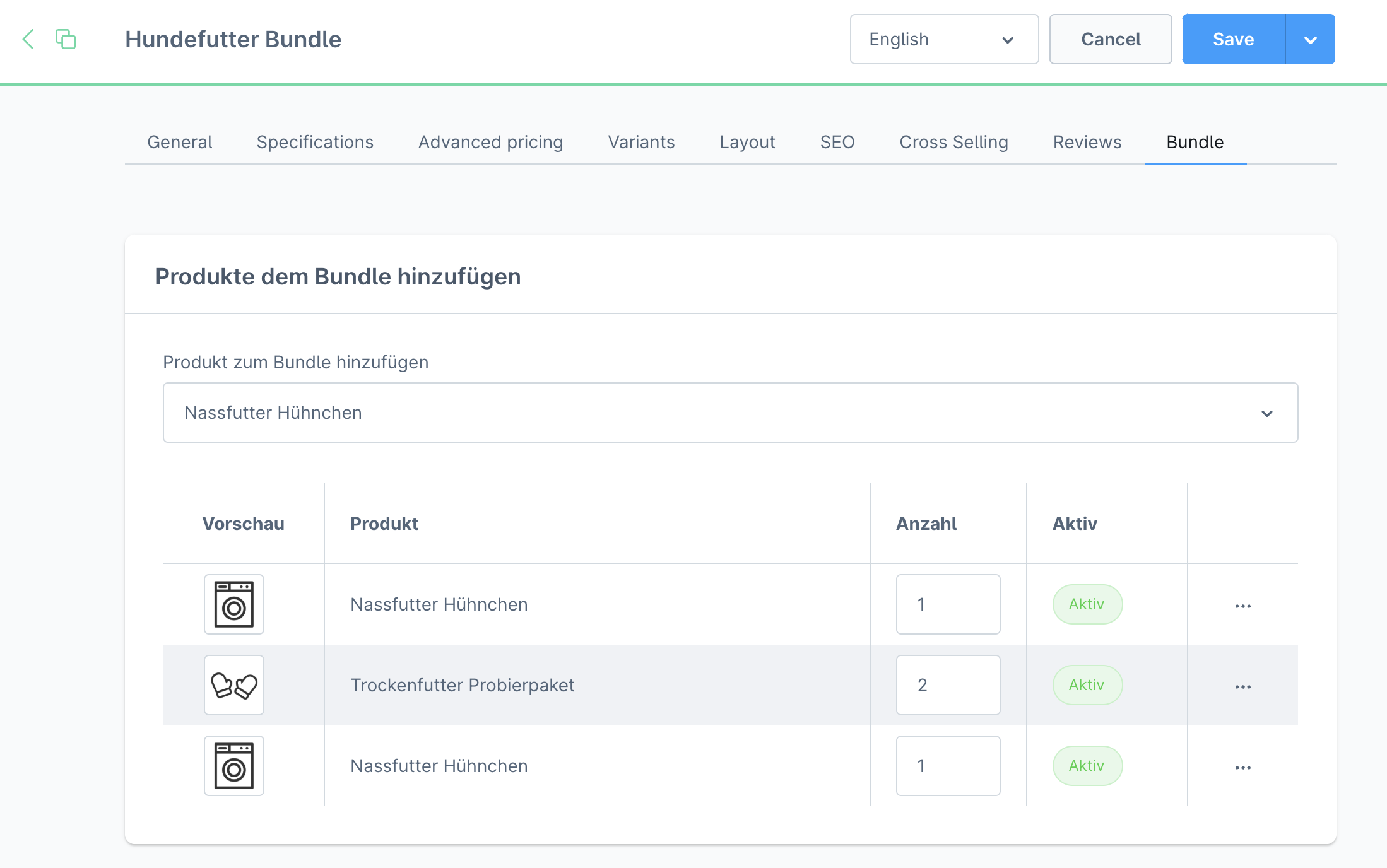Click the Anzahl field showing 2
1387x868 pixels.
(x=948, y=685)
